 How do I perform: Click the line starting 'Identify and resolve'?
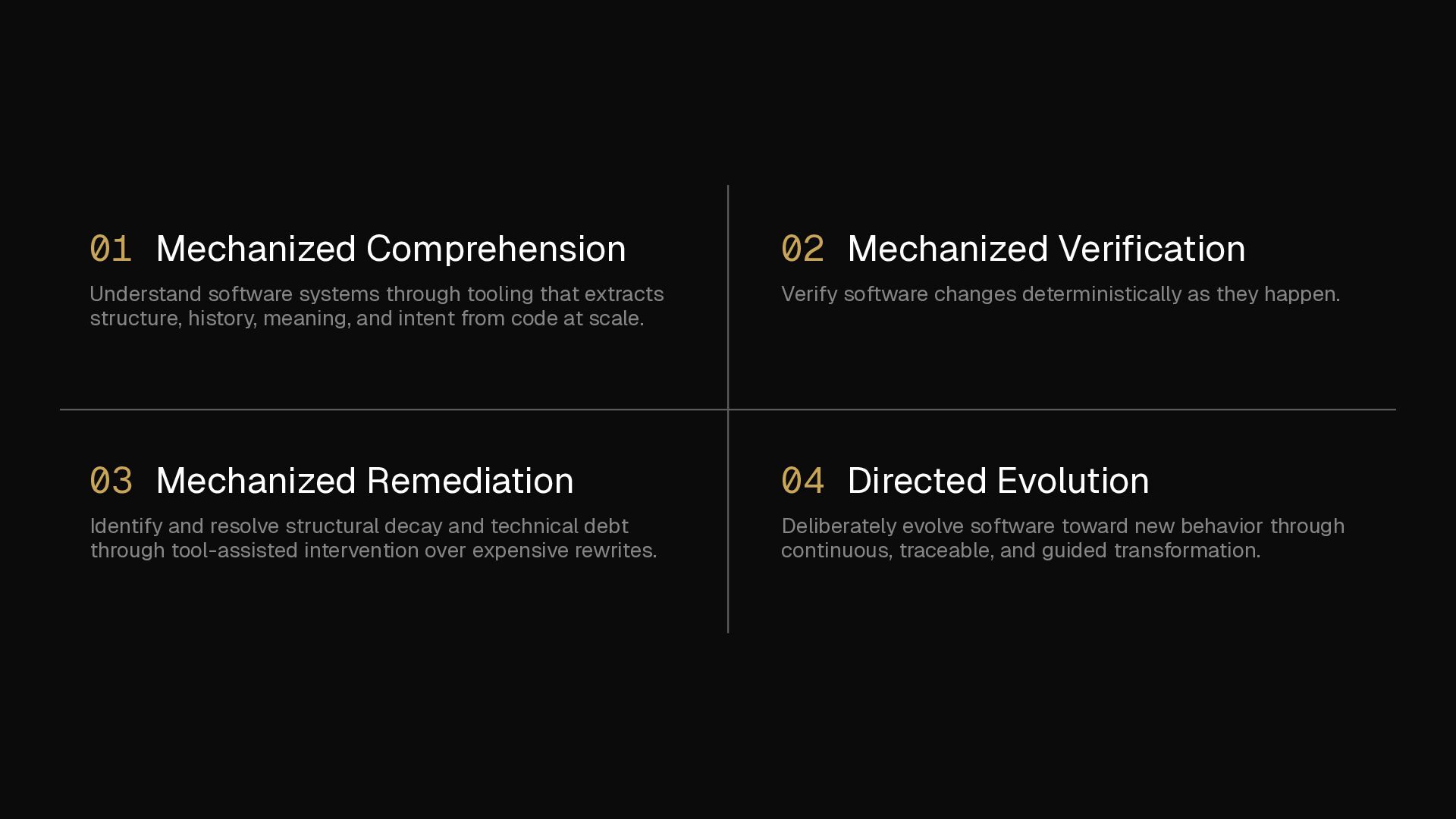(x=359, y=526)
